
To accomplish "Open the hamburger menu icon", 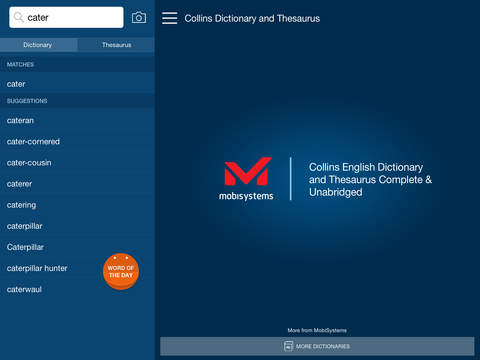I will pos(170,18).
